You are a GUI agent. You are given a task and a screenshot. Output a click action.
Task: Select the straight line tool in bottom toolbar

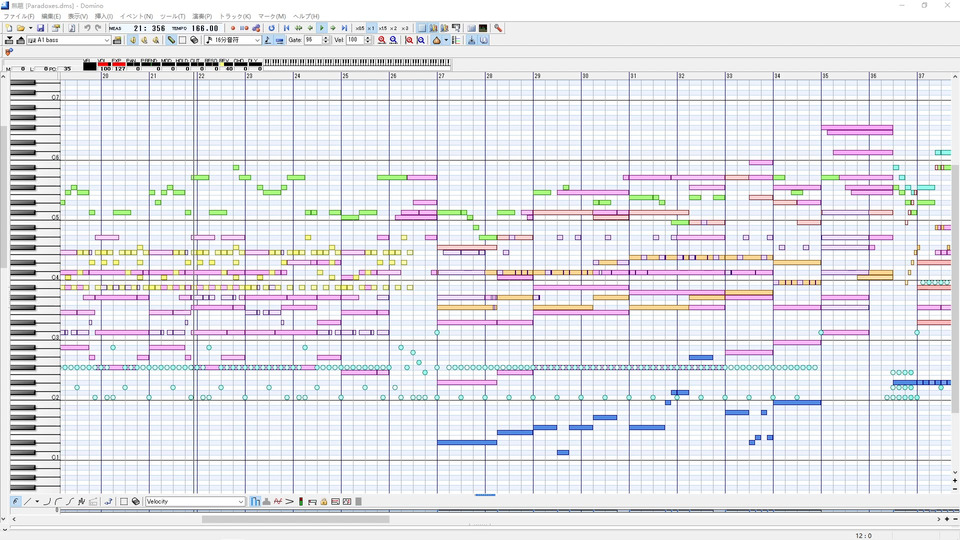[27, 501]
